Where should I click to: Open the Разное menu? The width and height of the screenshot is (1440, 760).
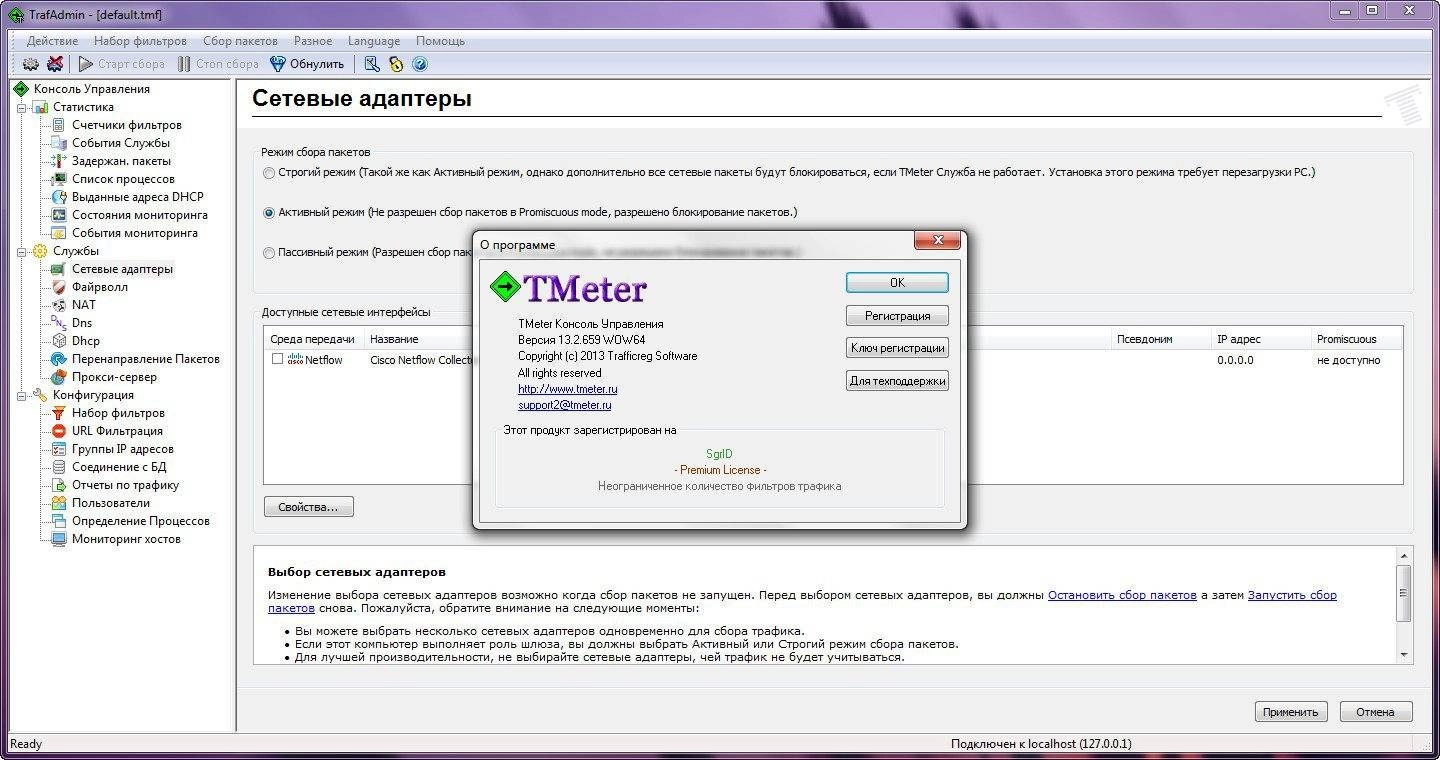tap(313, 41)
